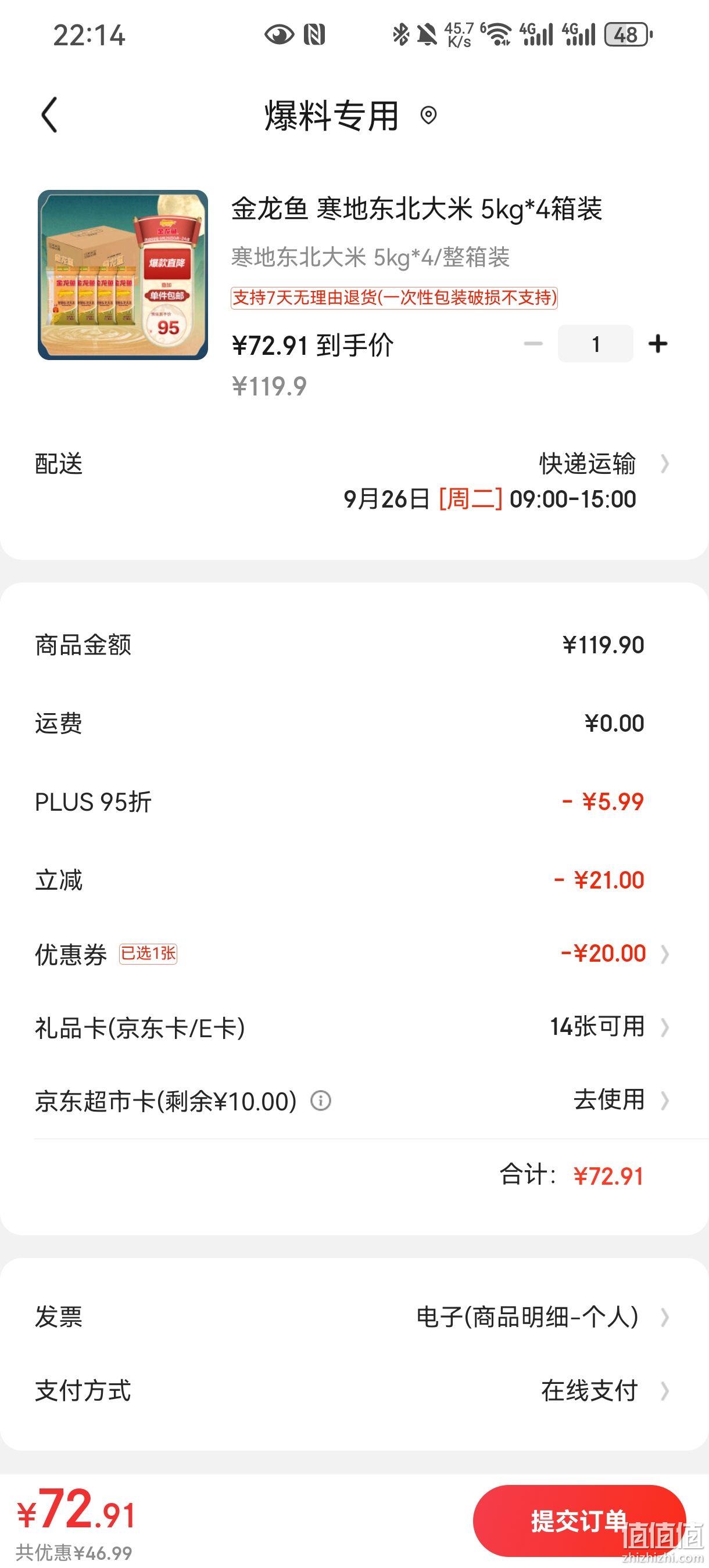The image size is (709, 1568).
Task: Open the 支付方式 在线支付 row
Action: pos(354,1391)
